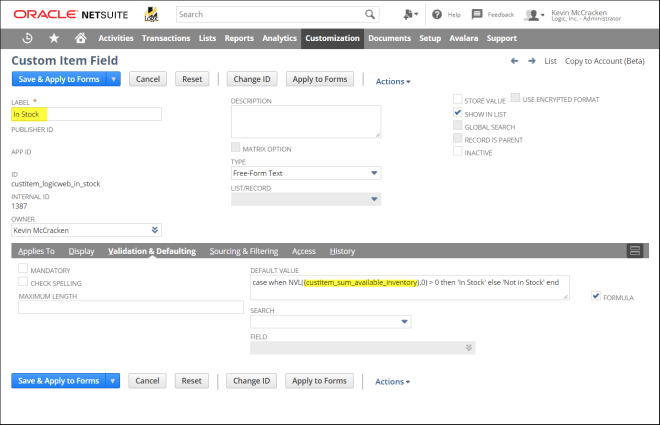Open the List/Record dropdown

[x=306, y=199]
